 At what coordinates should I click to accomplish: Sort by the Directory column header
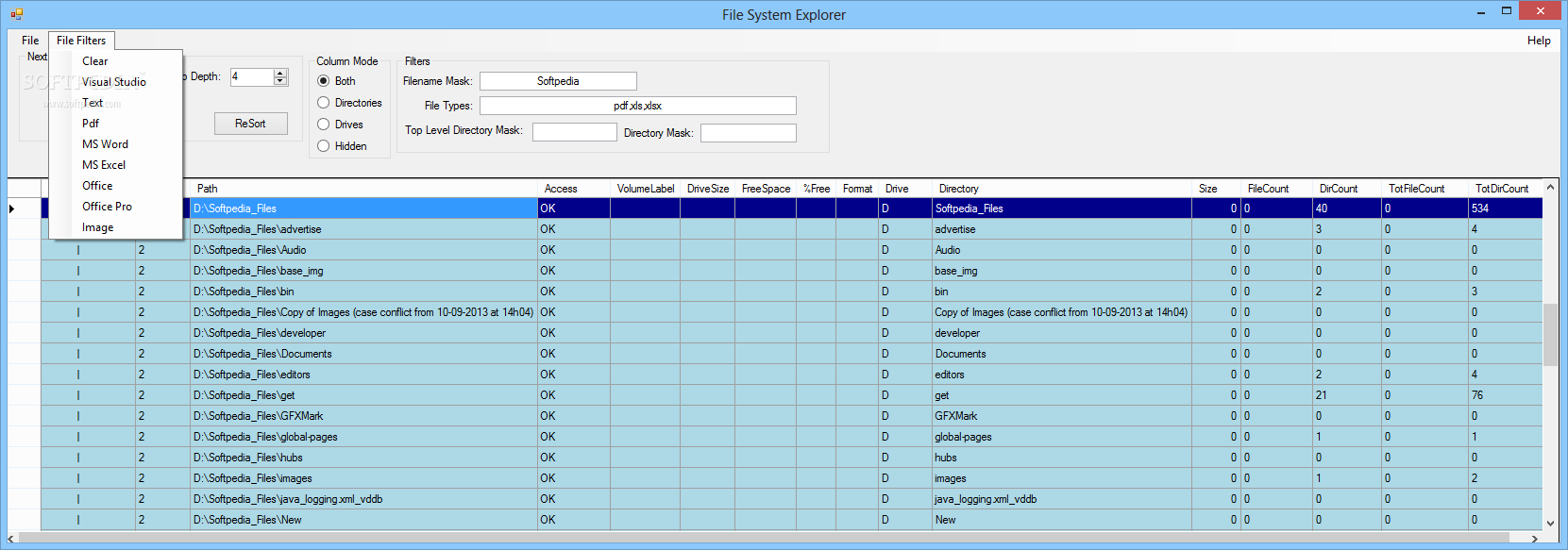(x=1062, y=189)
